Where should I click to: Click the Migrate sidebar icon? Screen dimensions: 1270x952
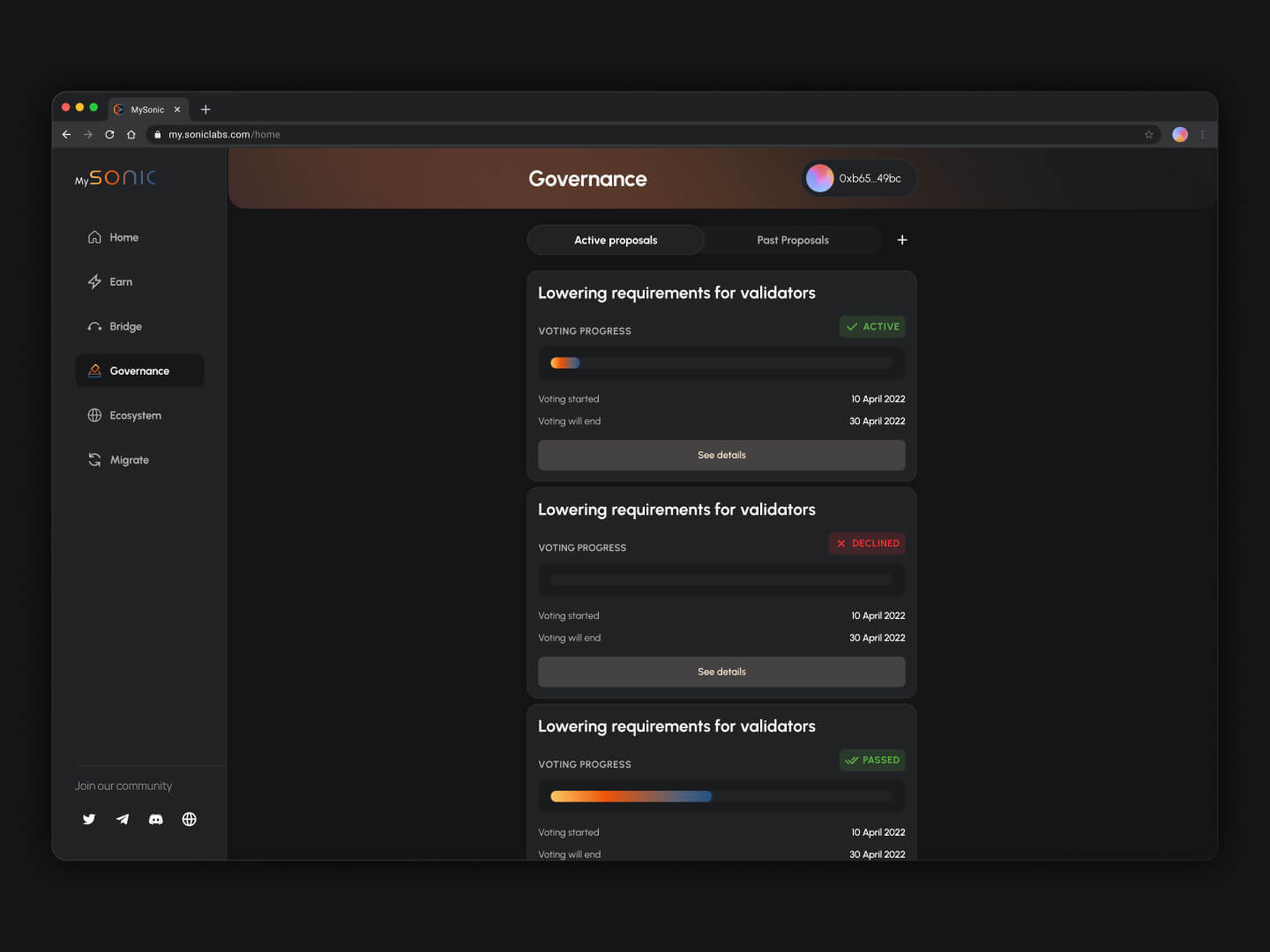click(93, 459)
